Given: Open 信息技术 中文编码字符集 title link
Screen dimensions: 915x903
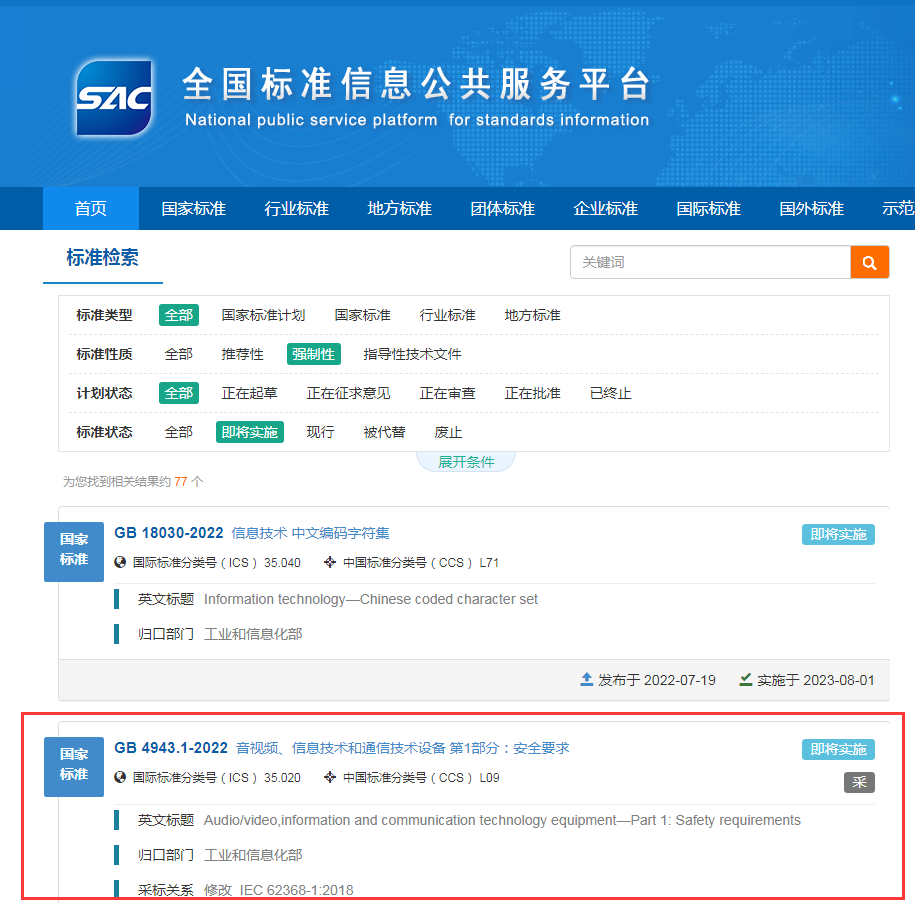Looking at the screenshot, I should 310,534.
